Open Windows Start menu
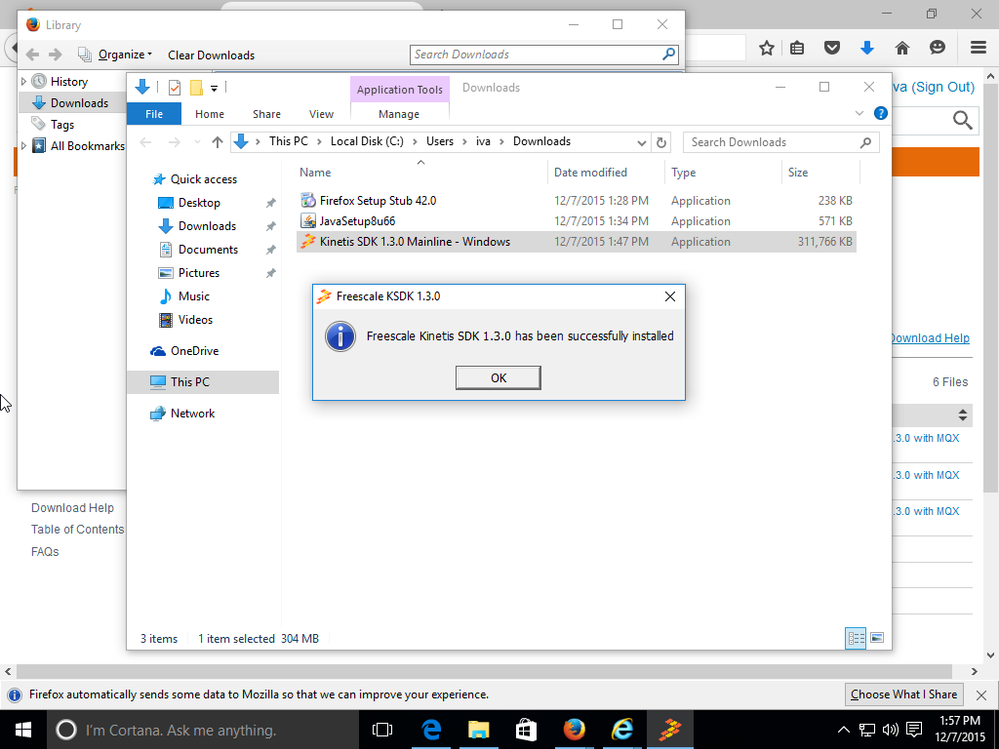 coord(23,730)
